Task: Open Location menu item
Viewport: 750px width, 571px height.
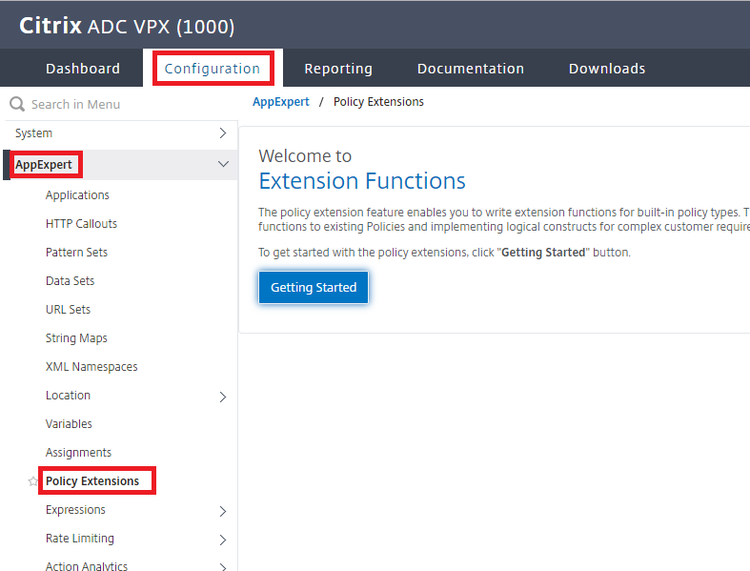Action: [x=68, y=395]
